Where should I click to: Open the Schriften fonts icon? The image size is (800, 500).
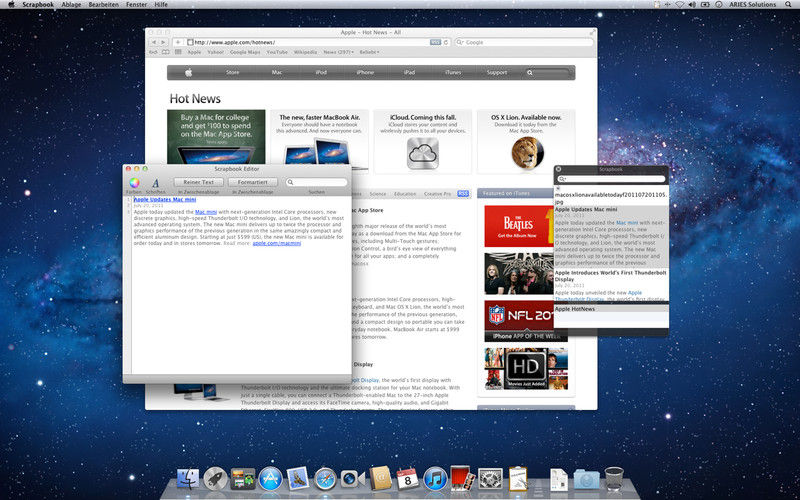[156, 183]
